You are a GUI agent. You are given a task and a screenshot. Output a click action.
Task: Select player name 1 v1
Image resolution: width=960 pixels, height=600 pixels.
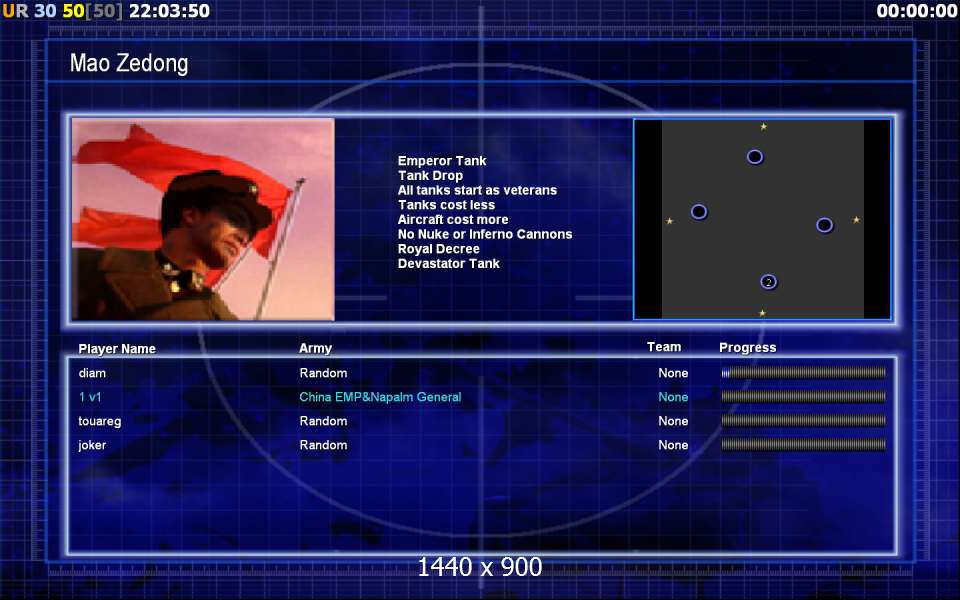(x=90, y=397)
